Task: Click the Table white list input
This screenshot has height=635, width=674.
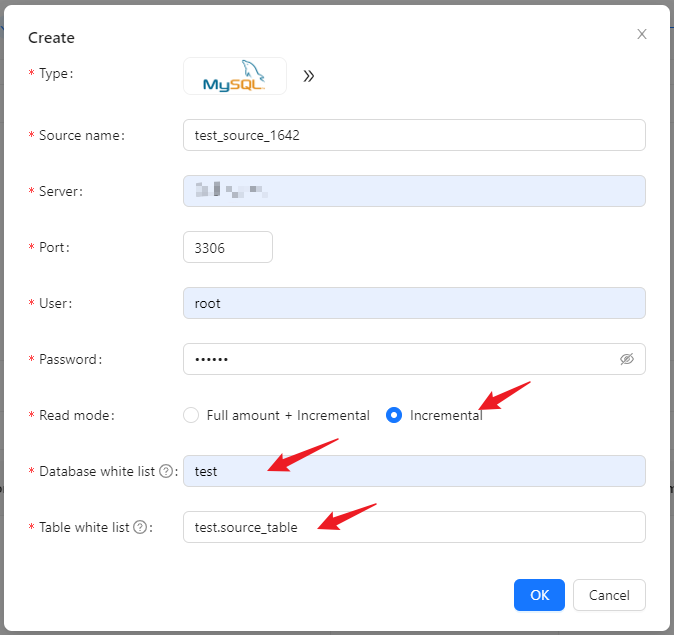Action: 414,527
